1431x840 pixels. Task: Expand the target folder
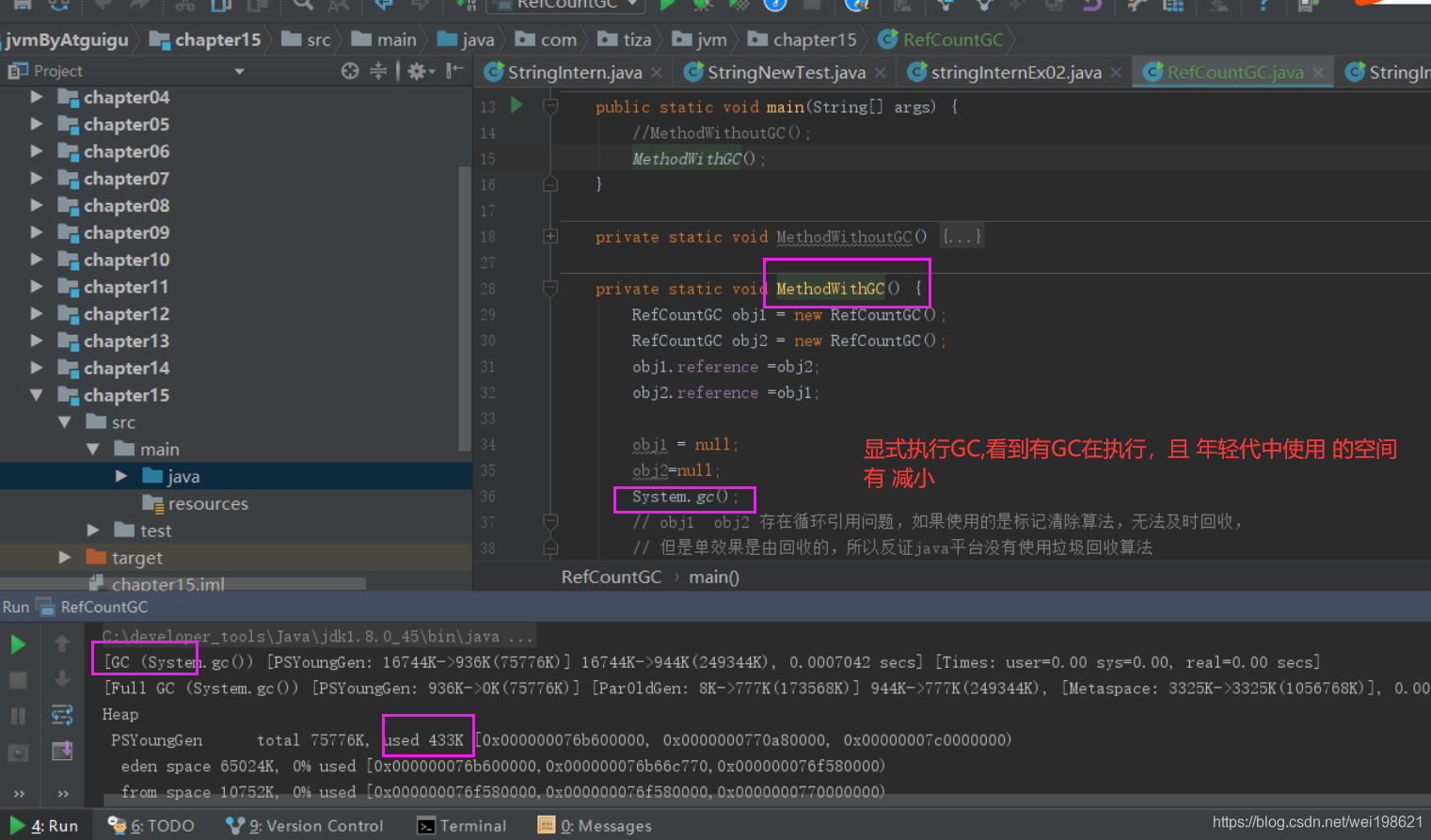point(64,558)
